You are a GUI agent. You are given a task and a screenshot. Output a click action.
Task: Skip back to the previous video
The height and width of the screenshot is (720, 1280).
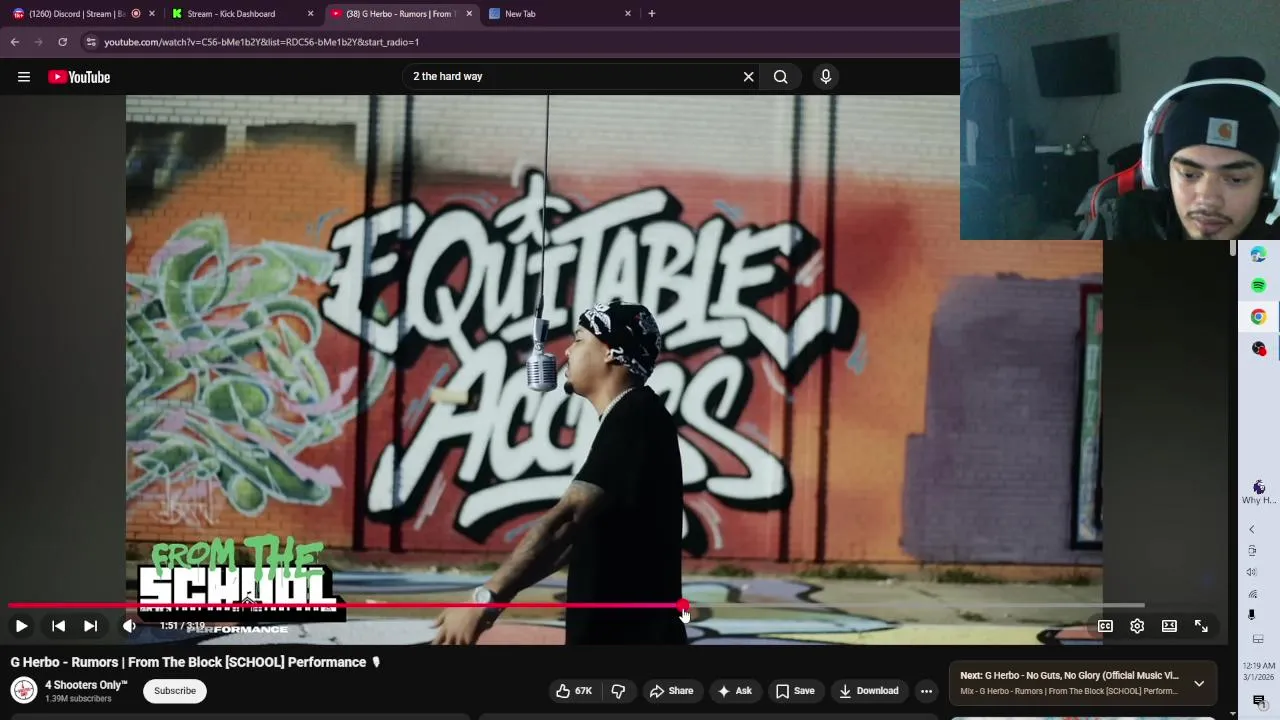pyautogui.click(x=58, y=626)
